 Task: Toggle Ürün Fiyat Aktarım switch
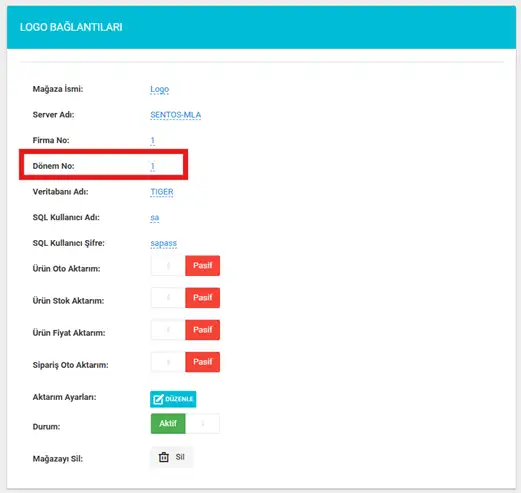pos(185,330)
